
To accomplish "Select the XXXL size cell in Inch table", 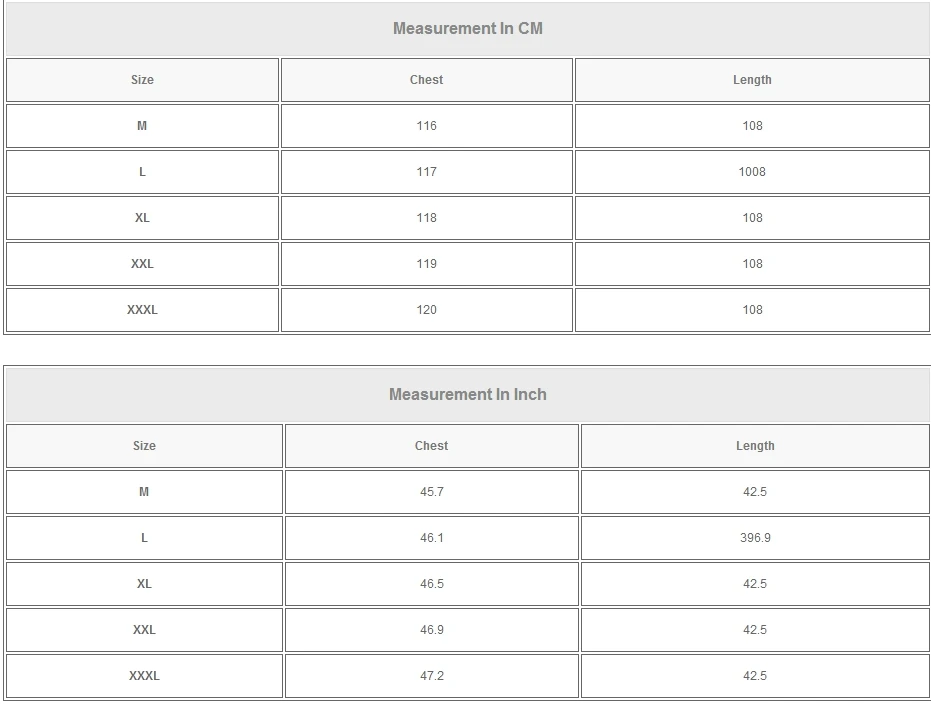I will [x=144, y=676].
